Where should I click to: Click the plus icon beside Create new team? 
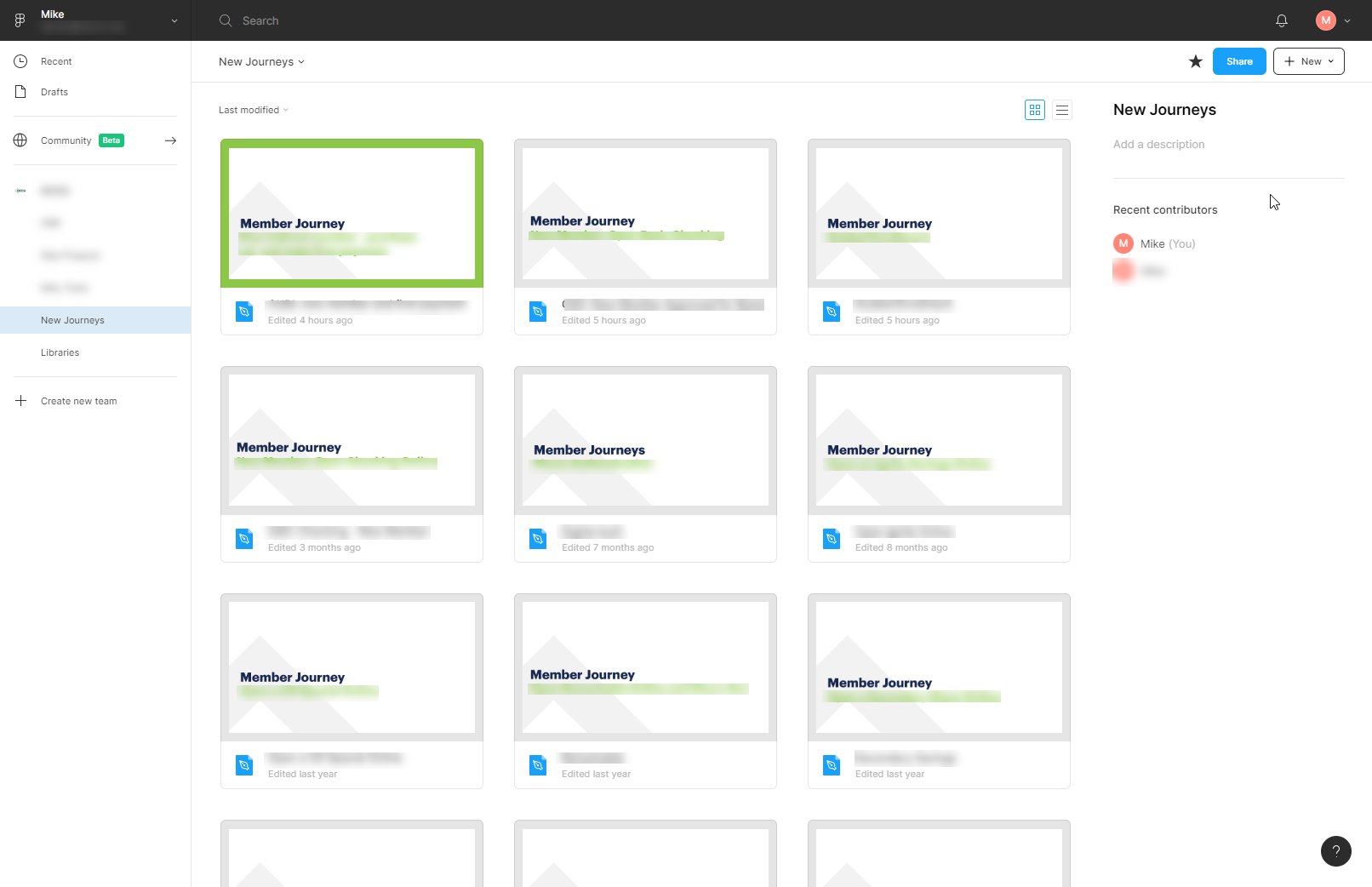pyautogui.click(x=21, y=401)
